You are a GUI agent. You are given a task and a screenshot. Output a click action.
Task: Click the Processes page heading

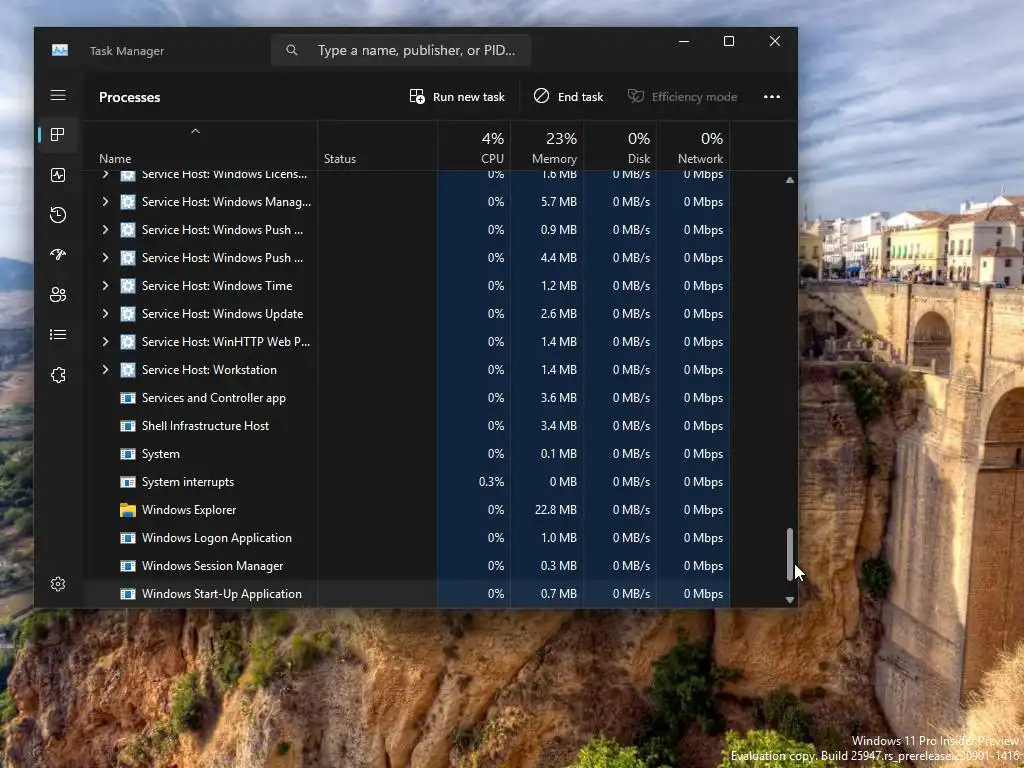[x=129, y=97]
